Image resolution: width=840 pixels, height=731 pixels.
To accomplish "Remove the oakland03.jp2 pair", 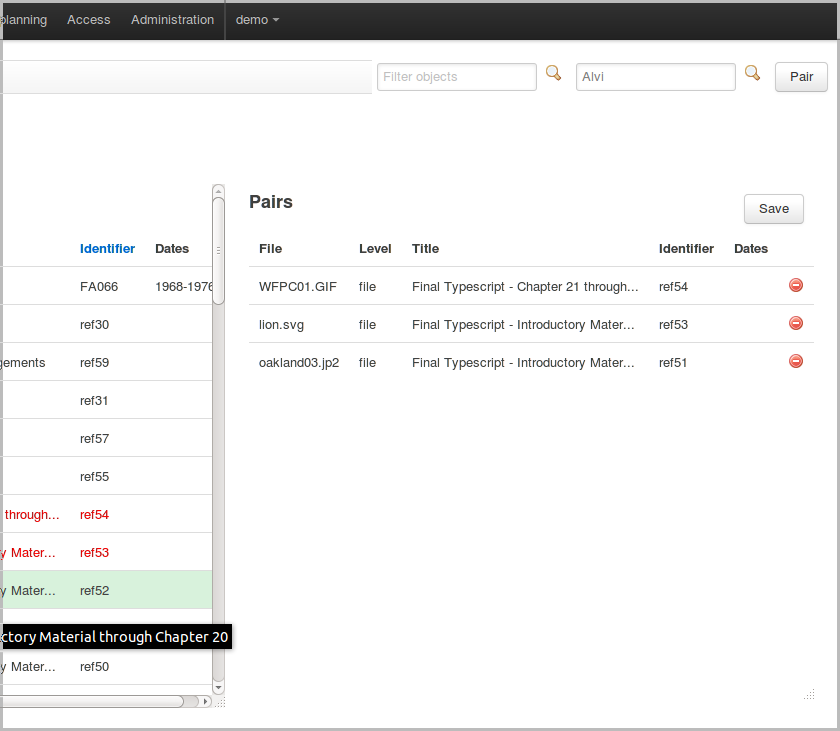I will click(796, 361).
